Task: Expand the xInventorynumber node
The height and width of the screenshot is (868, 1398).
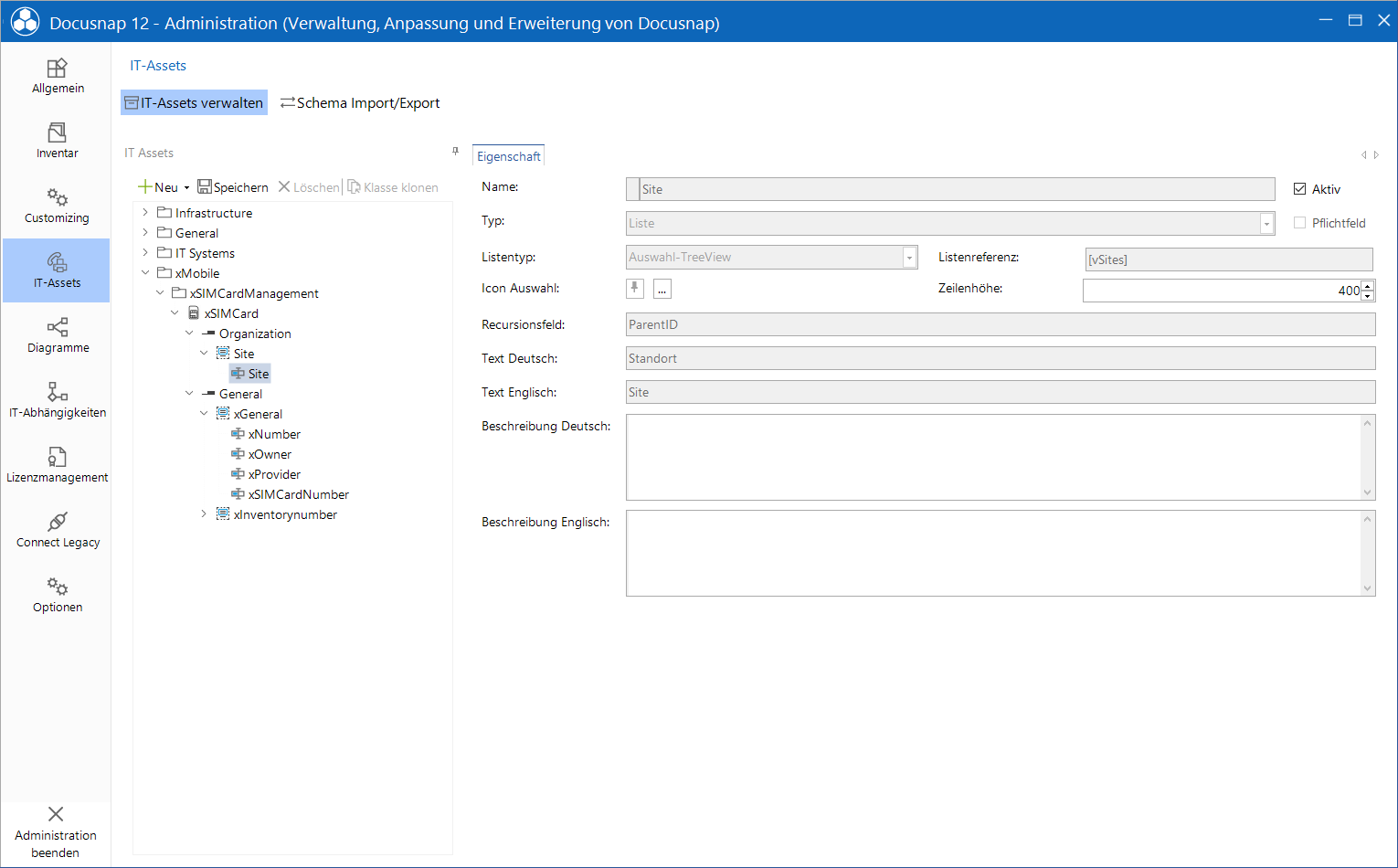Action: (x=204, y=514)
